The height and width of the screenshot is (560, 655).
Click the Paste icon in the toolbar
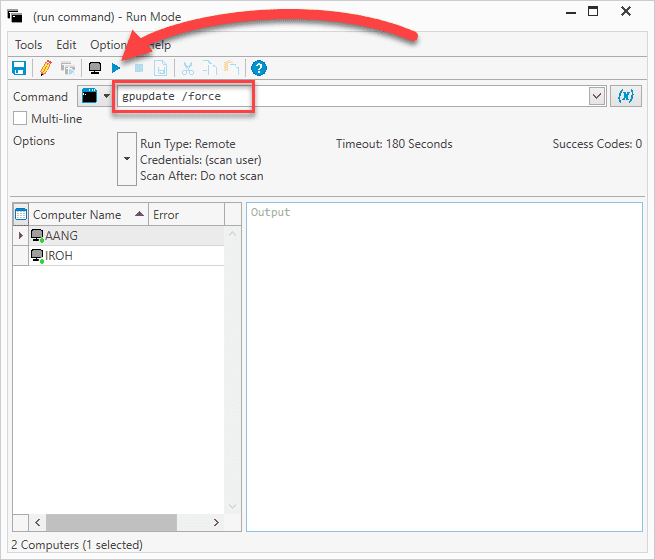pos(232,68)
